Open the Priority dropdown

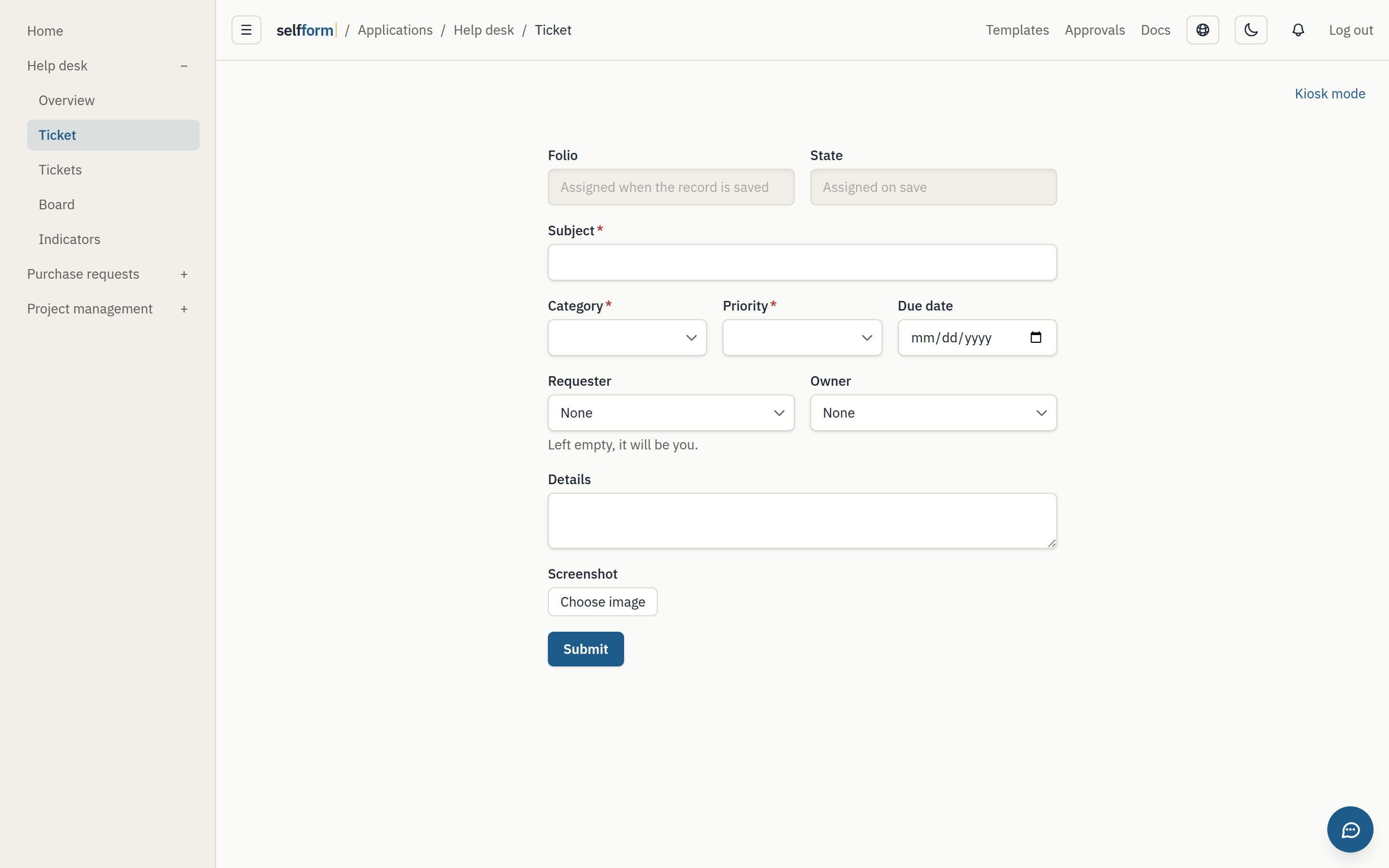(802, 338)
